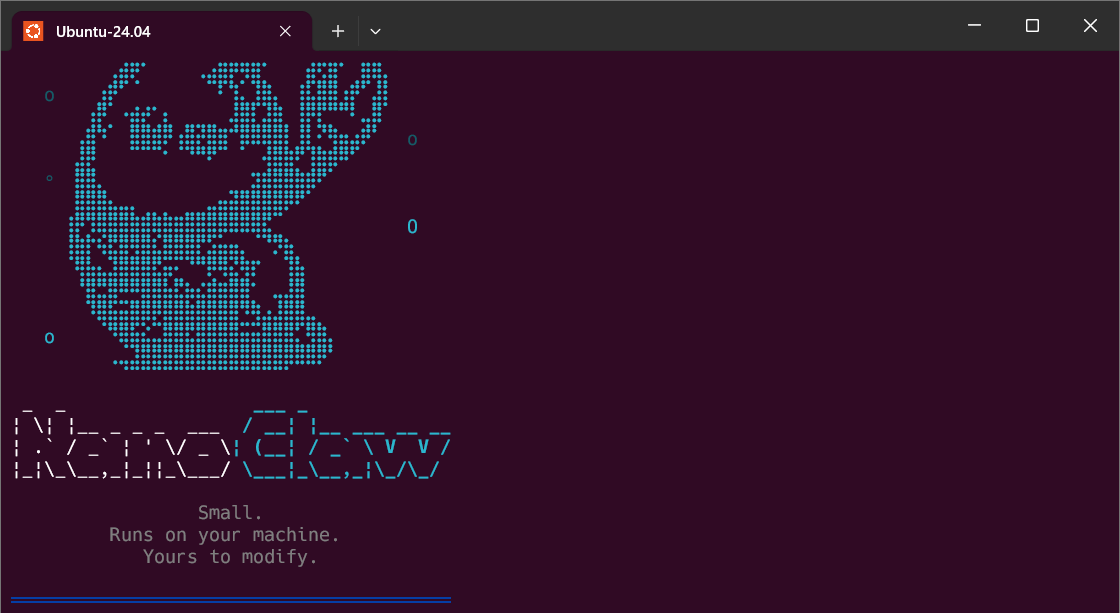The image size is (1120, 613).
Task: Close the terminal window
Action: pos(1090,26)
